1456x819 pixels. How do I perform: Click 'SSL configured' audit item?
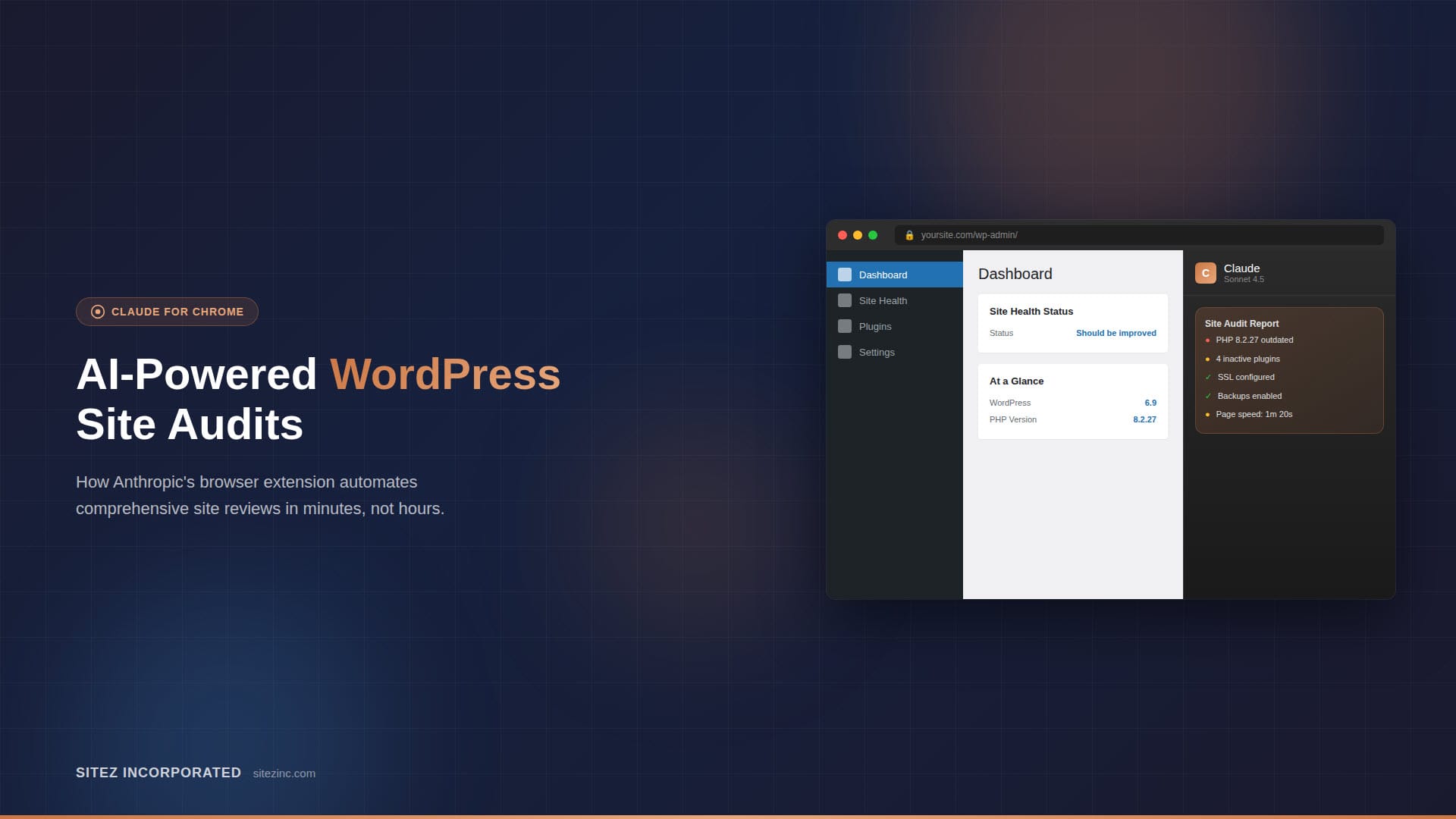pos(1246,377)
